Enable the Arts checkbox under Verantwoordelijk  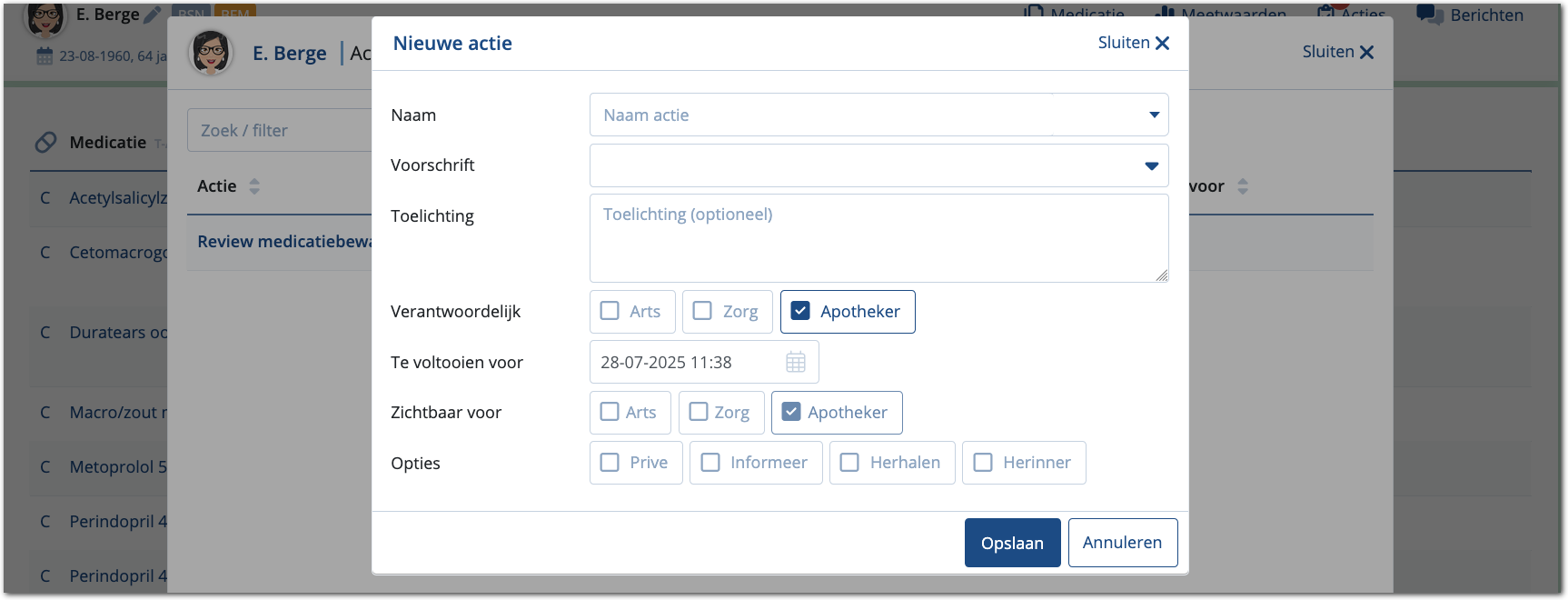point(610,311)
